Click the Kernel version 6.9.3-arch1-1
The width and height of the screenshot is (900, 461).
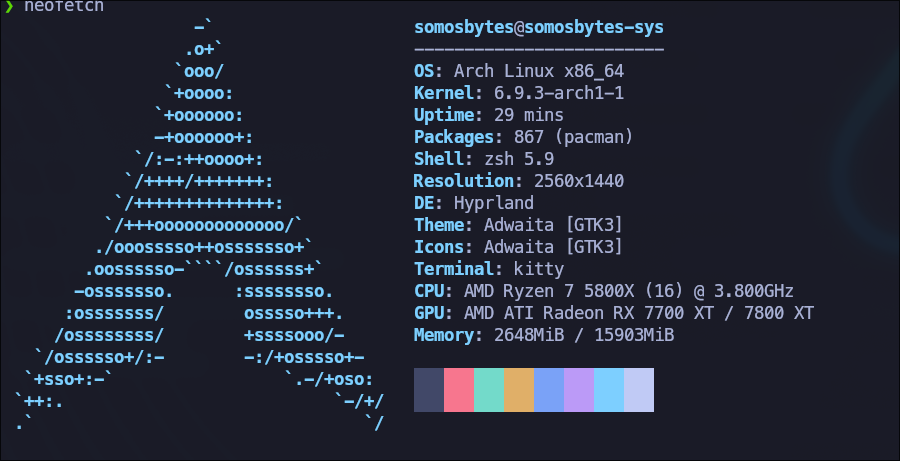click(x=558, y=93)
